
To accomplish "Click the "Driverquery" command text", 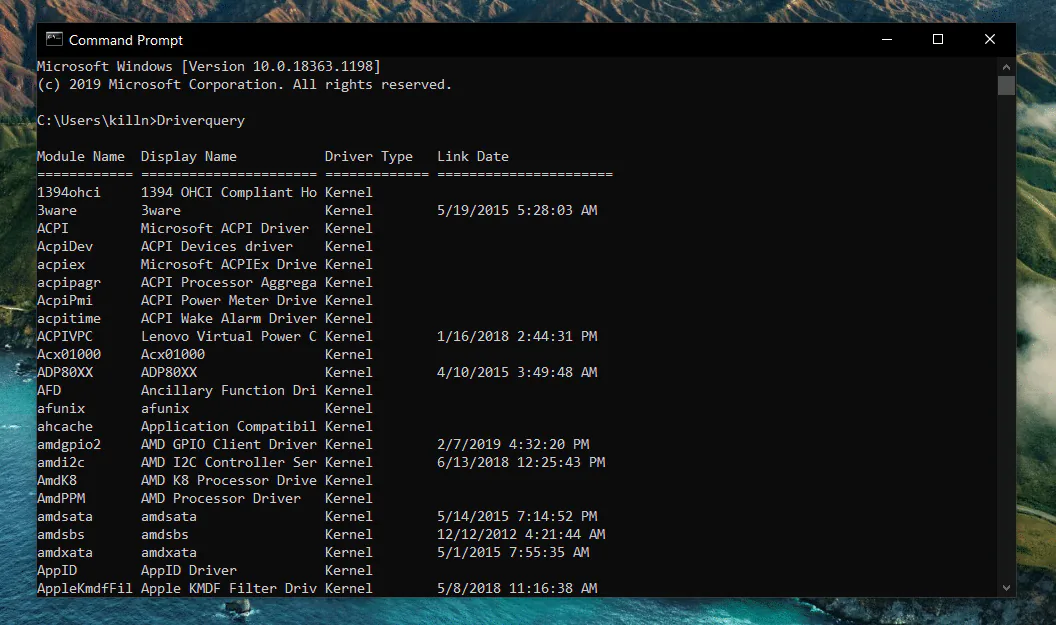I will pyautogui.click(x=201, y=121).
